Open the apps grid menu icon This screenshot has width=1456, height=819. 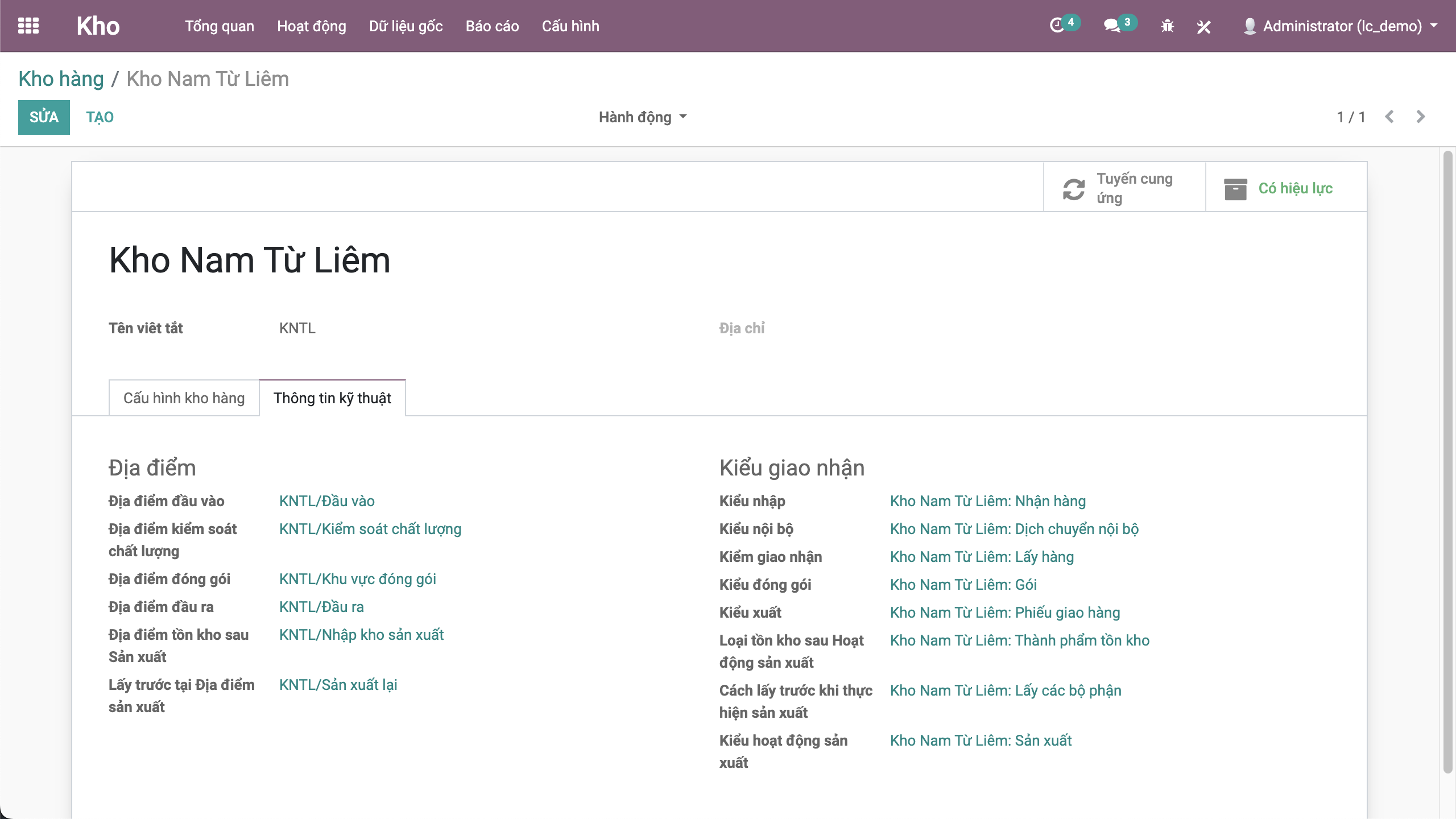coord(28,26)
